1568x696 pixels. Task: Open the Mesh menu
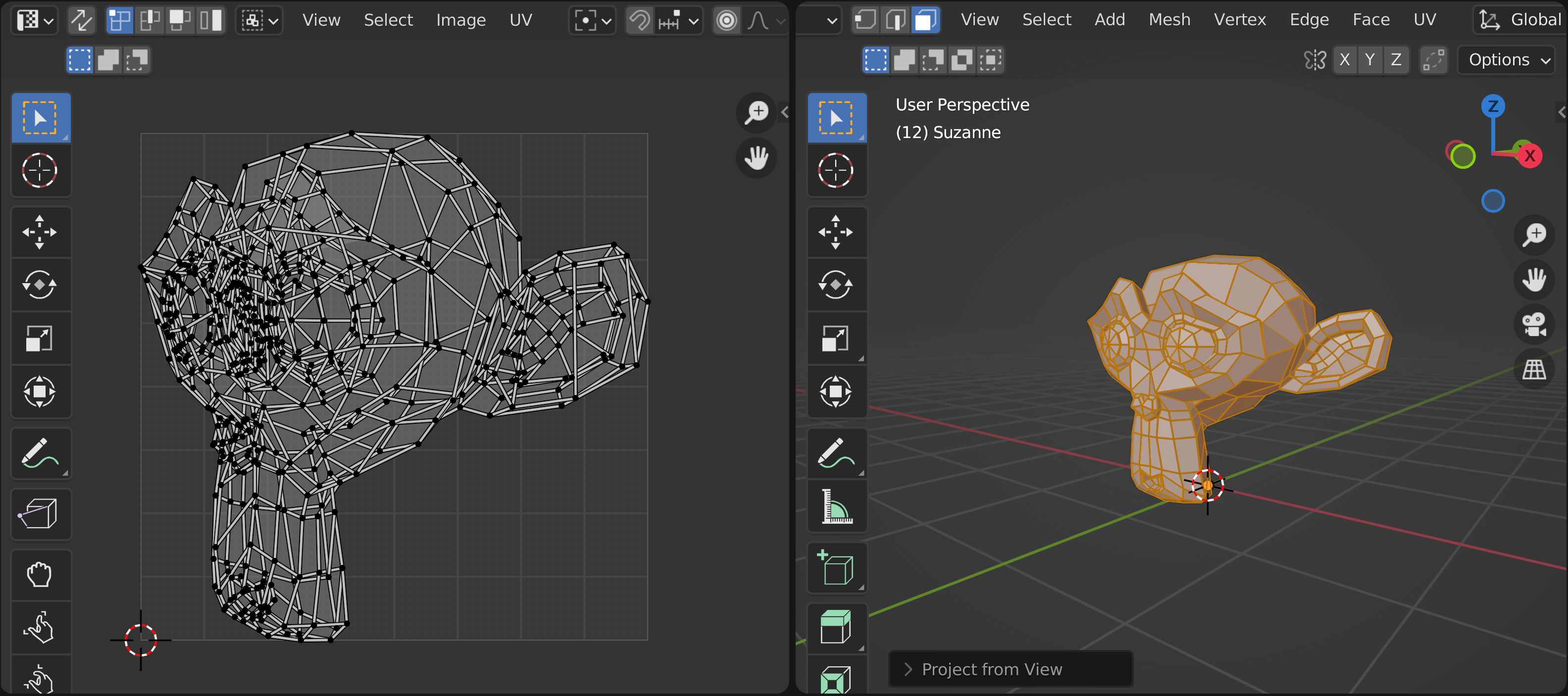pyautogui.click(x=1168, y=20)
